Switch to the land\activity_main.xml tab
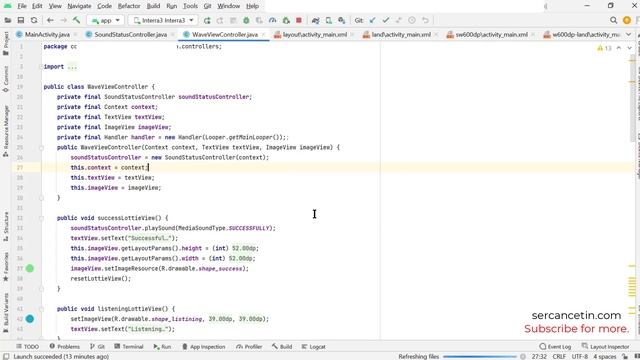Image resolution: width=640 pixels, height=360 pixels. (x=401, y=35)
